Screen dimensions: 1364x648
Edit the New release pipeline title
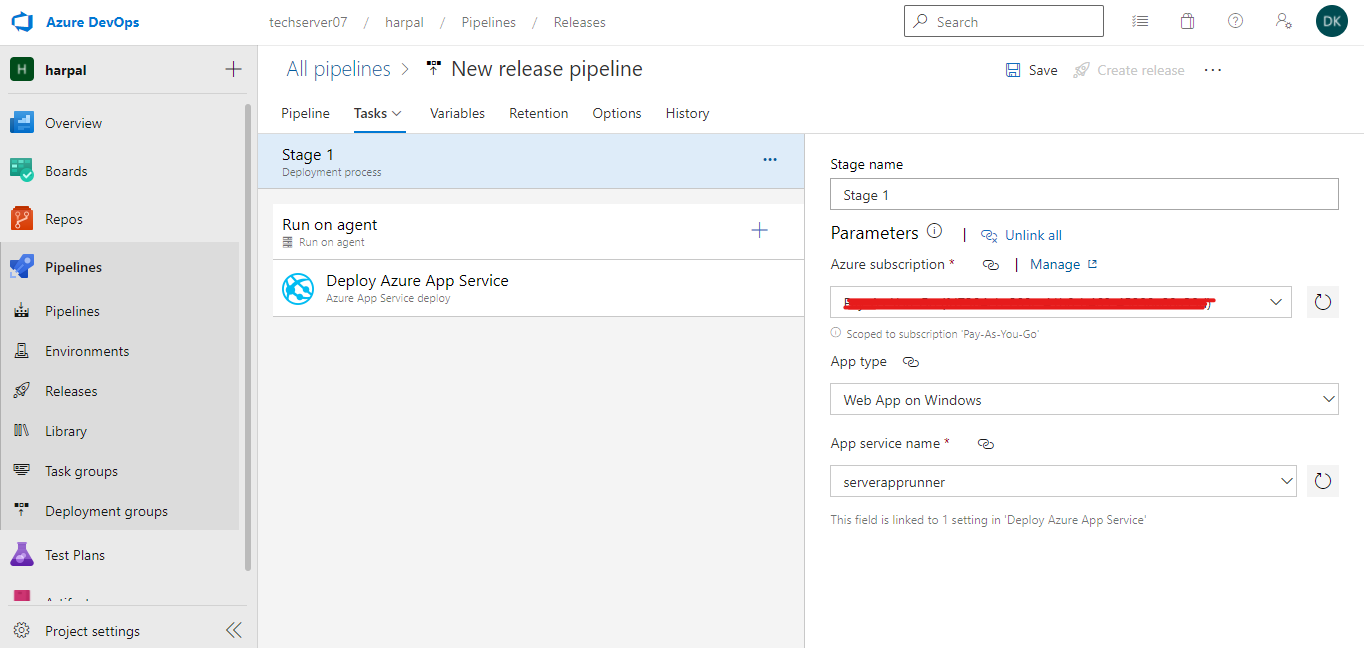[x=547, y=69]
